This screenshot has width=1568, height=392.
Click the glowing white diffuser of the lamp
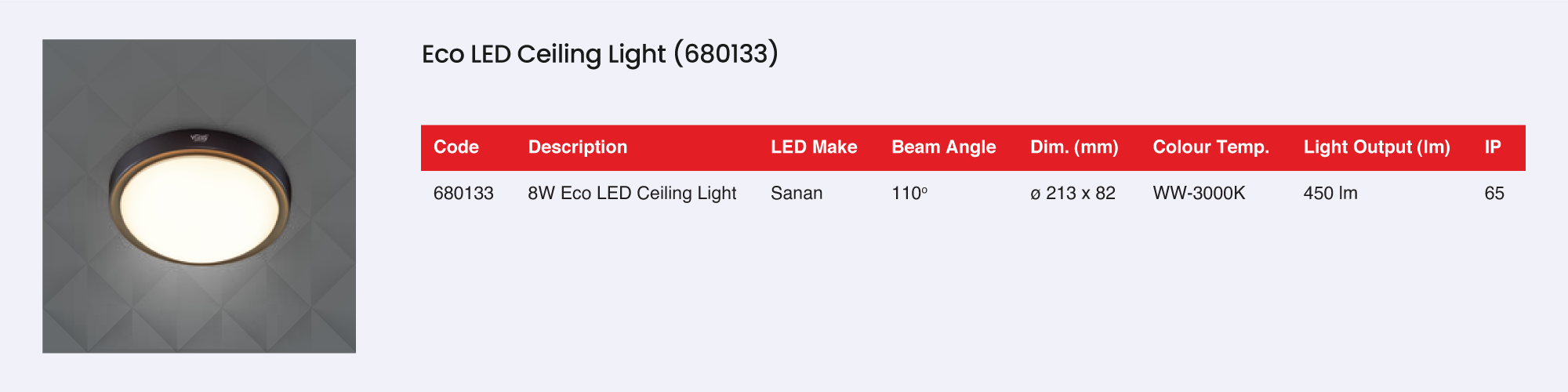200,208
